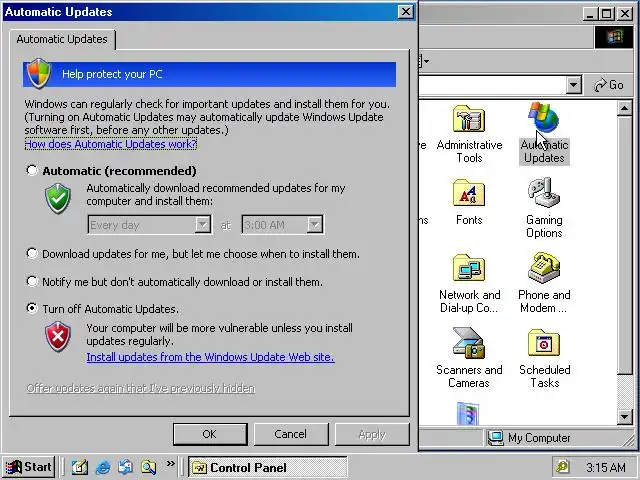Click Control Panel scrollbar up arrow

tap(624, 108)
